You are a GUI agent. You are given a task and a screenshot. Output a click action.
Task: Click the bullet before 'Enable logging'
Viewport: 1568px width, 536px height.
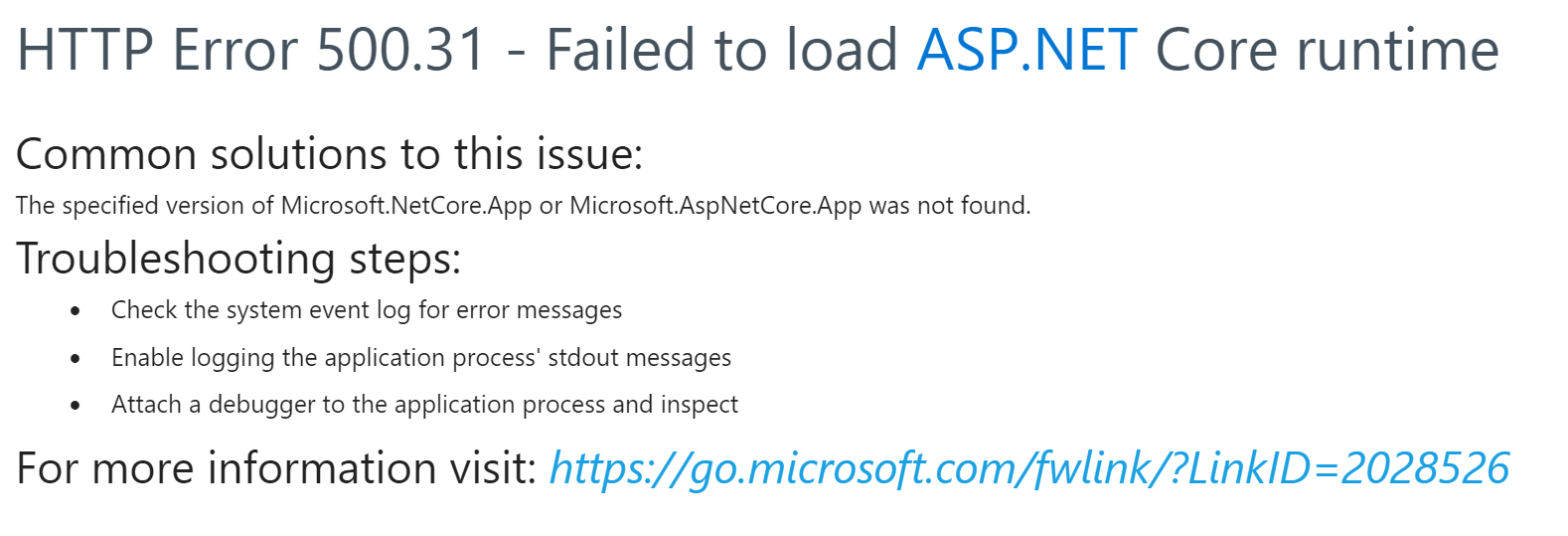pyautogui.click(x=76, y=359)
